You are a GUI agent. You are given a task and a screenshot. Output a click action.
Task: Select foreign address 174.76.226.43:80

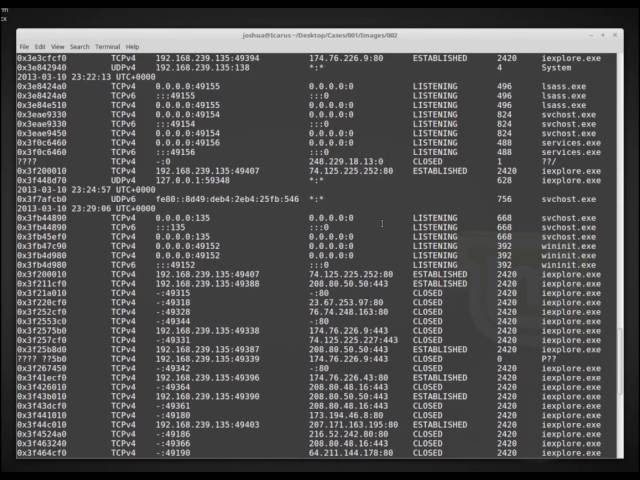coord(348,378)
